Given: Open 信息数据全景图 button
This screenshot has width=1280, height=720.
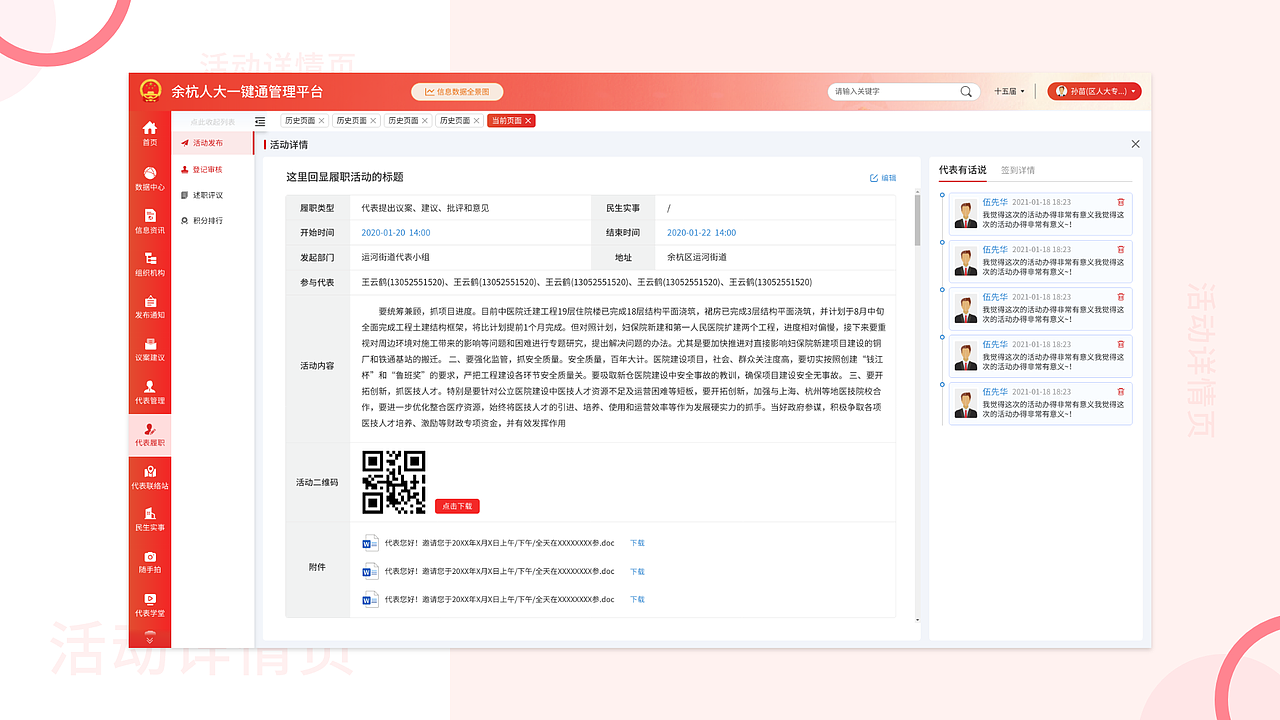Looking at the screenshot, I should tap(457, 91).
